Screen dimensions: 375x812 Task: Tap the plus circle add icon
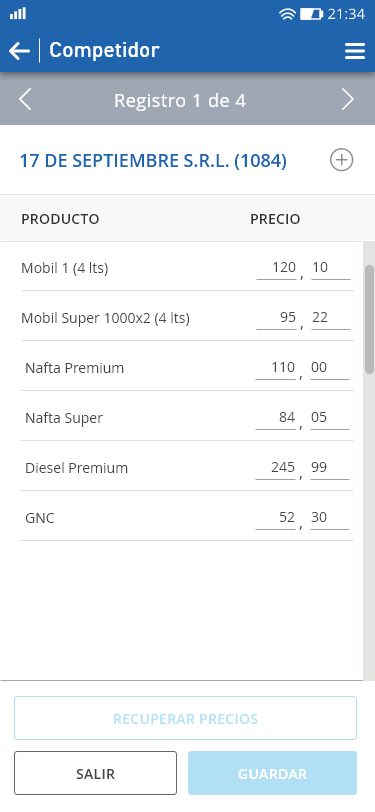(x=341, y=160)
